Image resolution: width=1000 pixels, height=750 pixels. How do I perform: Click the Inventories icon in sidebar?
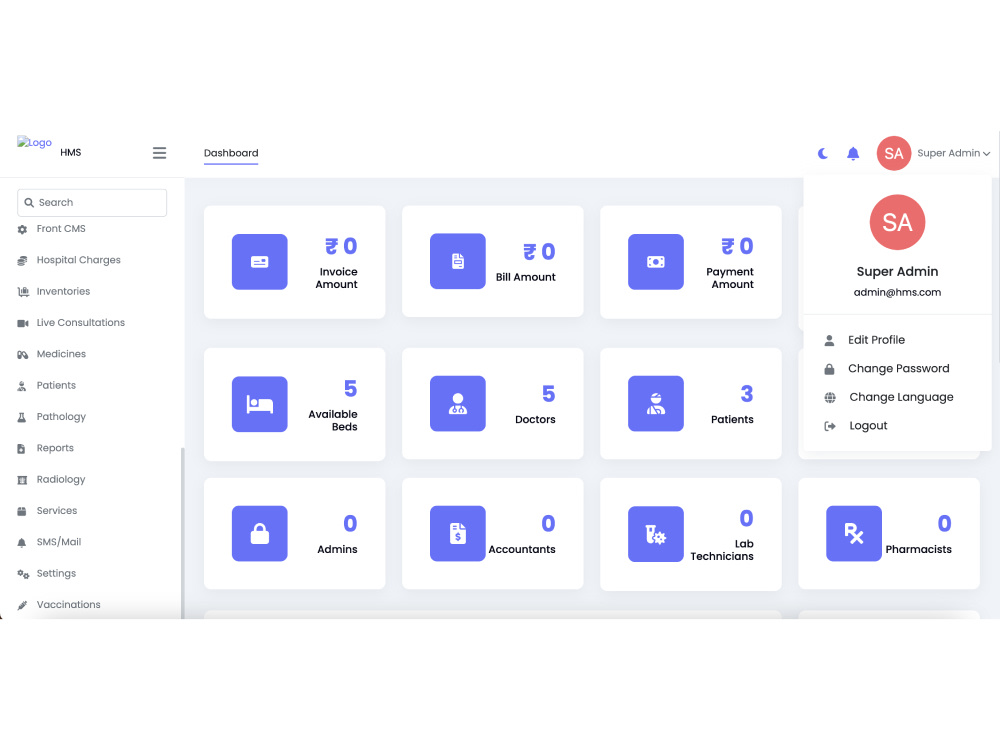click(x=23, y=291)
